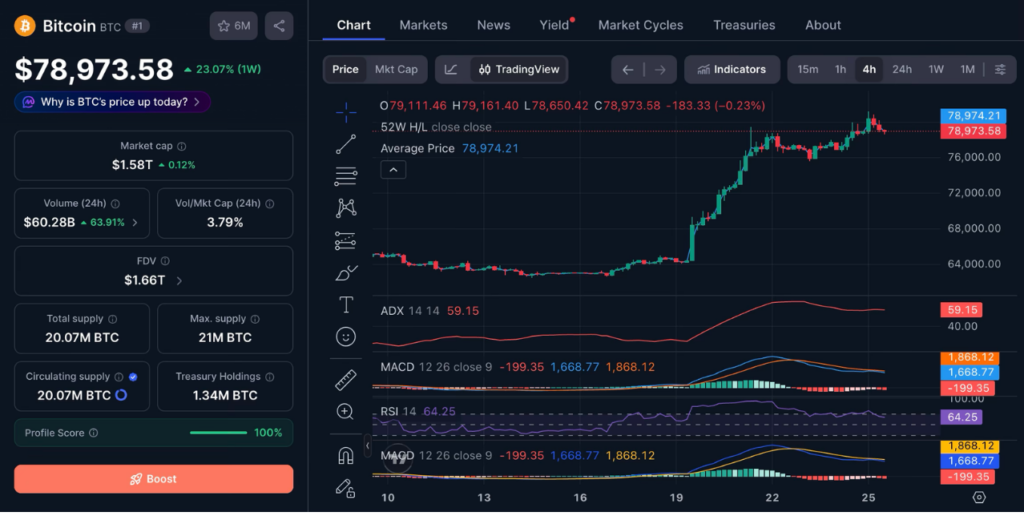Select the pattern drawing tool
Screen dimensions: 1024x516
coord(346,208)
